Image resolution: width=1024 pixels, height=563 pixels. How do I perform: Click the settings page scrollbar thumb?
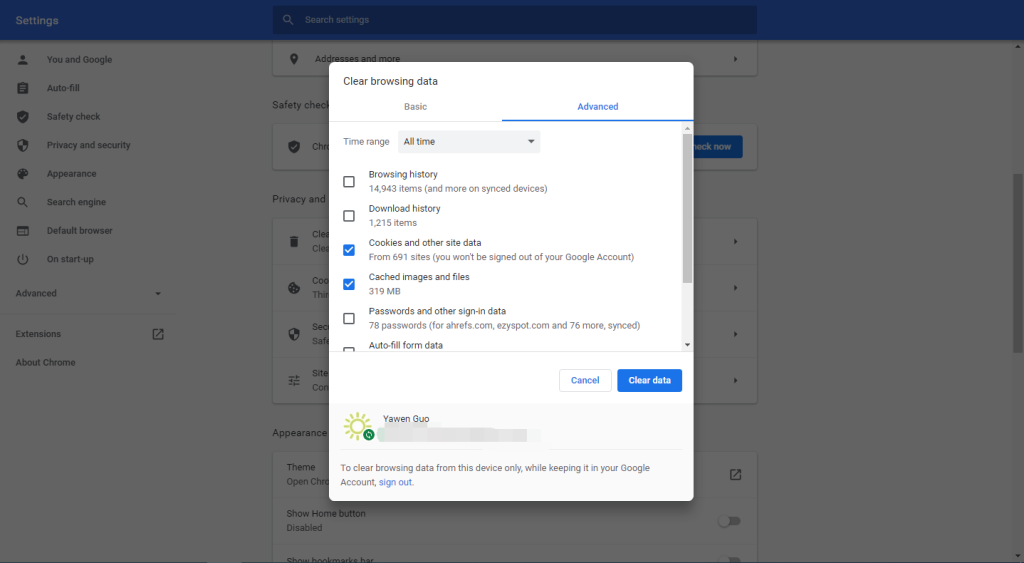pyautogui.click(x=1018, y=263)
